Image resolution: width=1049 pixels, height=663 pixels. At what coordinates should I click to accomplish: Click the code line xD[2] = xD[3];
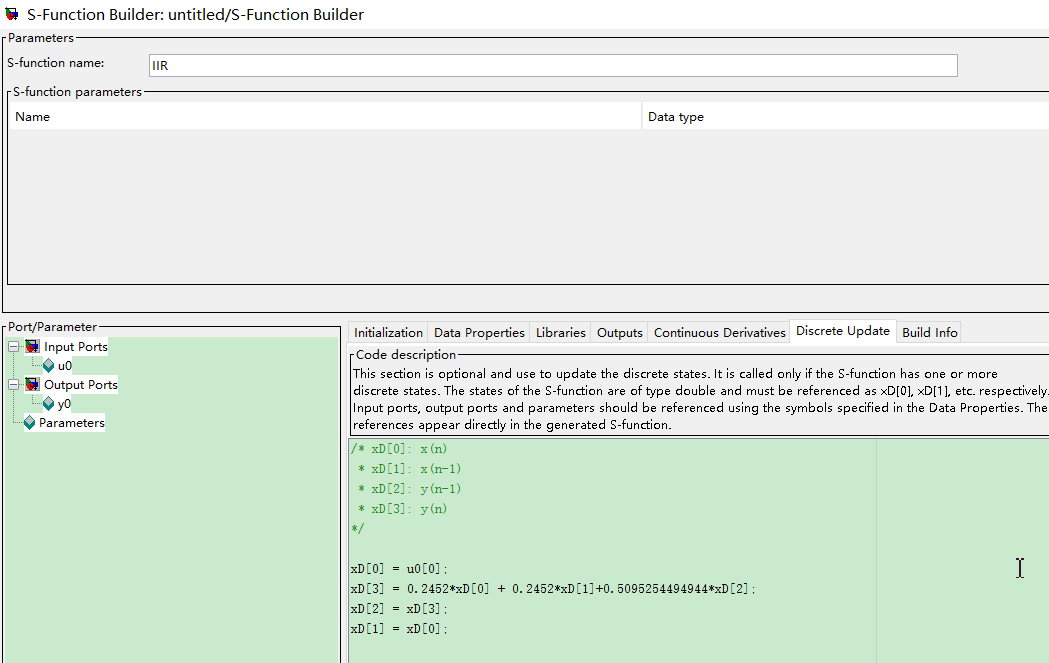click(399, 609)
